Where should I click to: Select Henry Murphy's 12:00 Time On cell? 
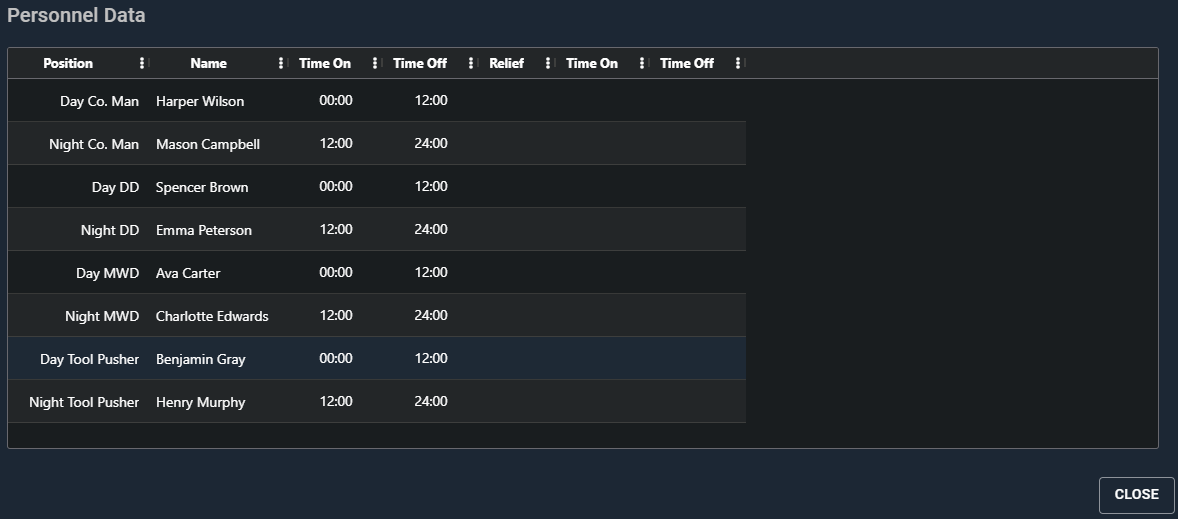tap(336, 402)
